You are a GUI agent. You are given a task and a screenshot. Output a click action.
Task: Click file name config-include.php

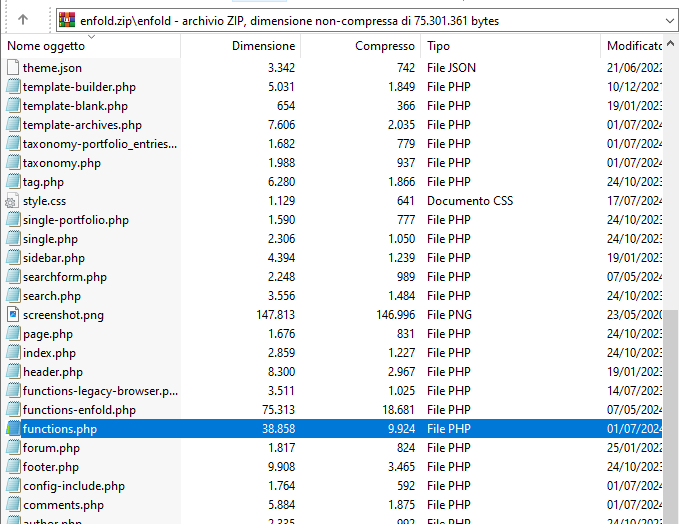[74, 486]
